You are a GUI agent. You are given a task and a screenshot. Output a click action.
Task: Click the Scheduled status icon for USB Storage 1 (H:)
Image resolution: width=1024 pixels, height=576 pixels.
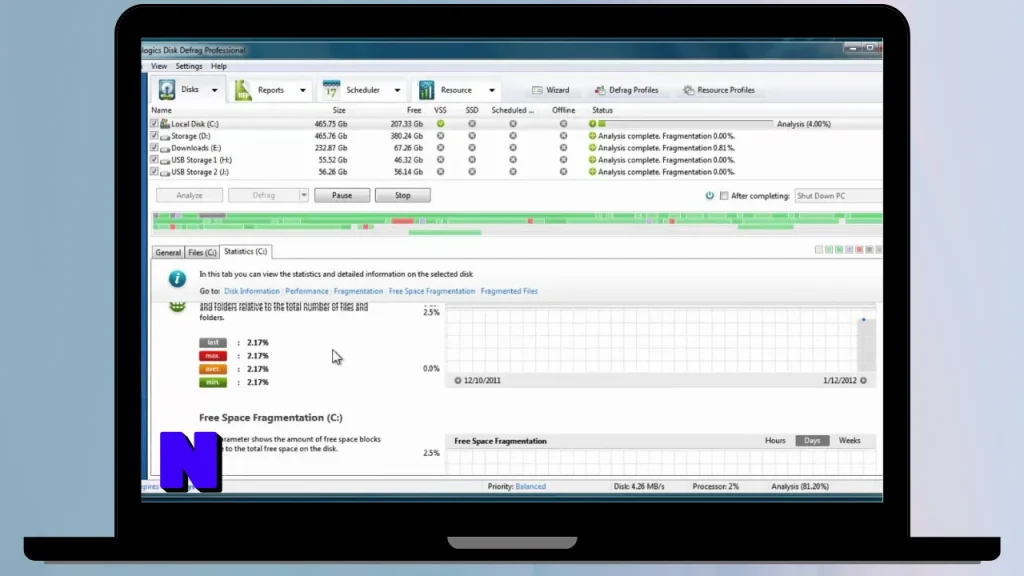coord(513,159)
